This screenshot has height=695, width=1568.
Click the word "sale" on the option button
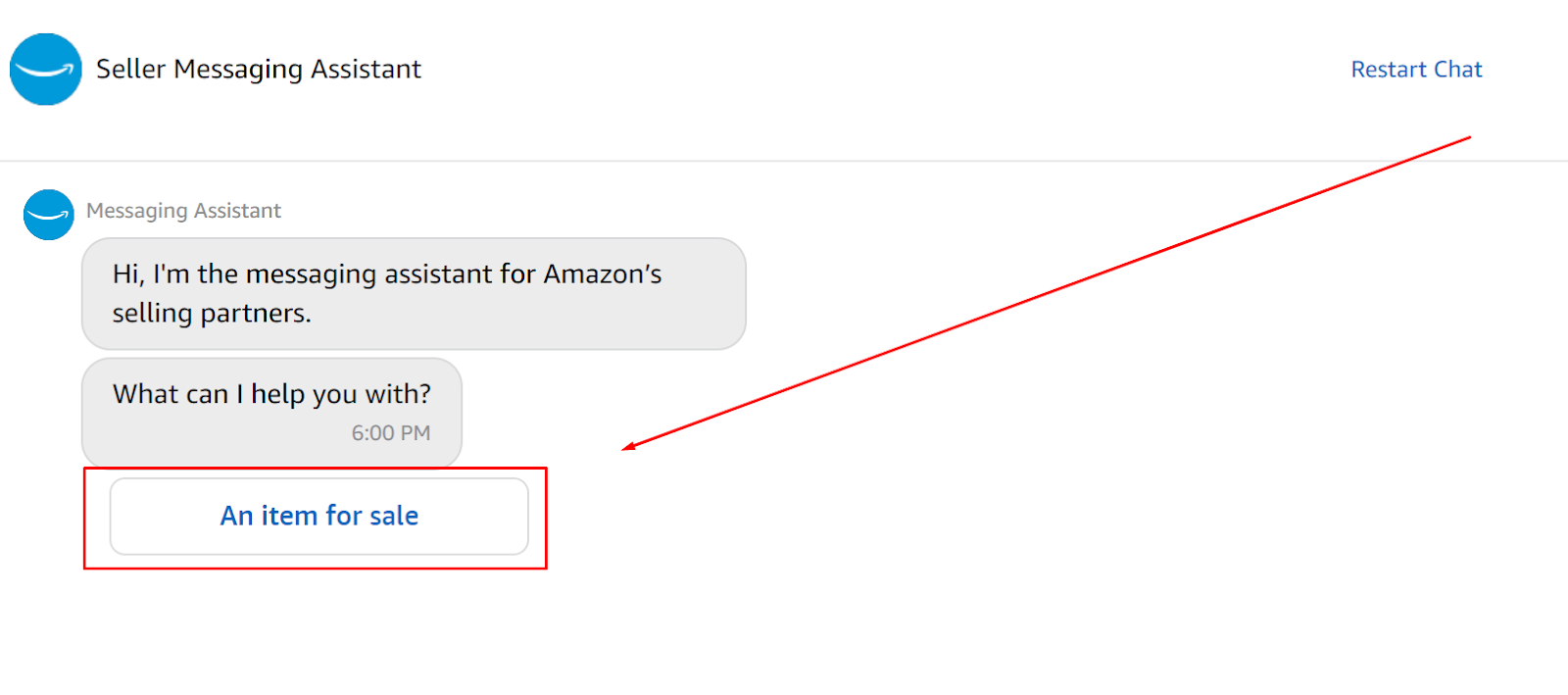pyautogui.click(x=394, y=516)
